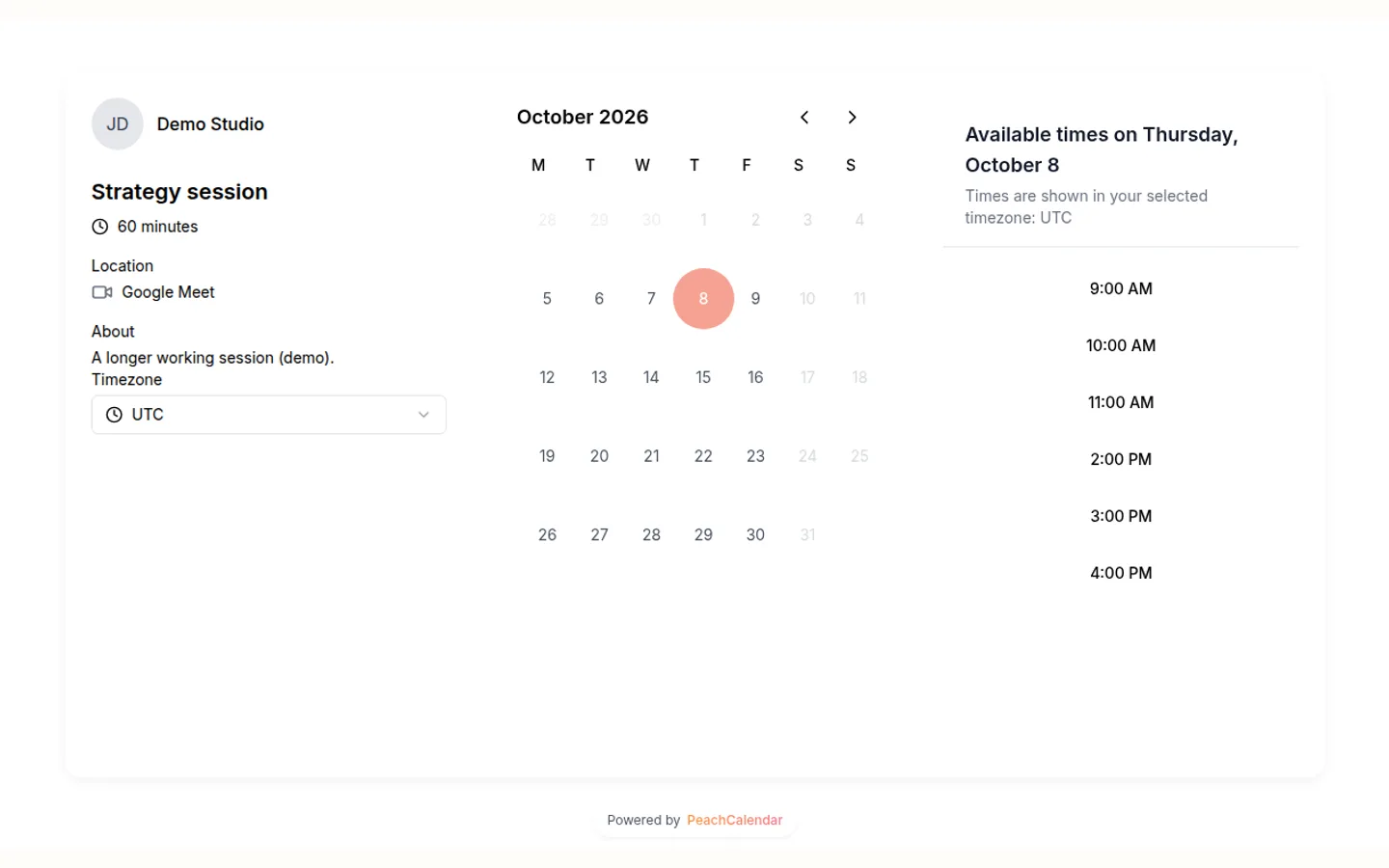Choose the 11:00 AM slot

[1121, 402]
